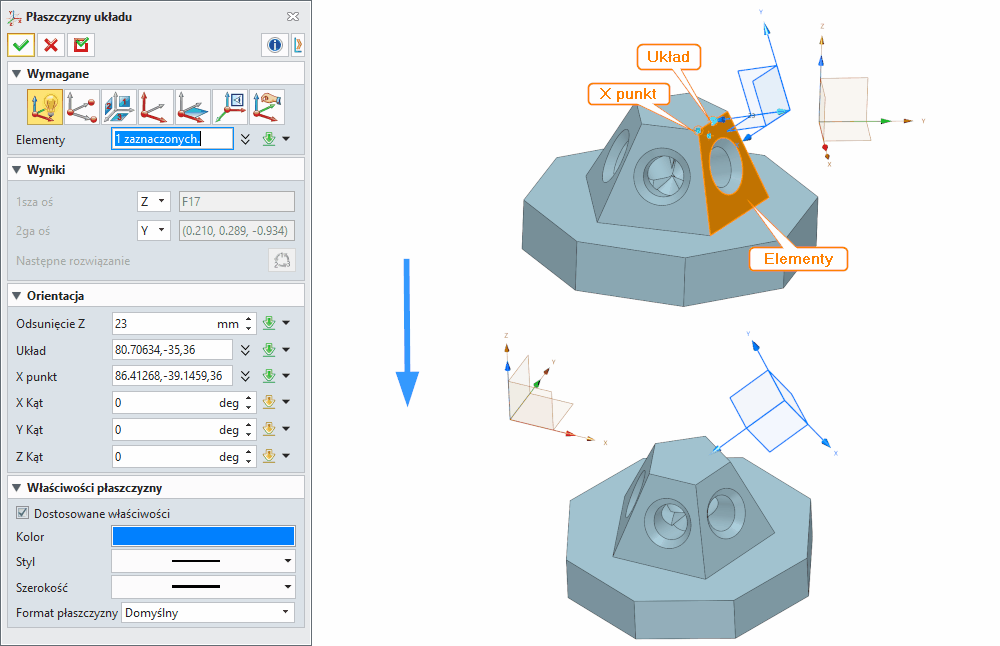Screen dimensions: 1000x646
Task: Confirm with the green checkmark OK button
Action: (21, 45)
